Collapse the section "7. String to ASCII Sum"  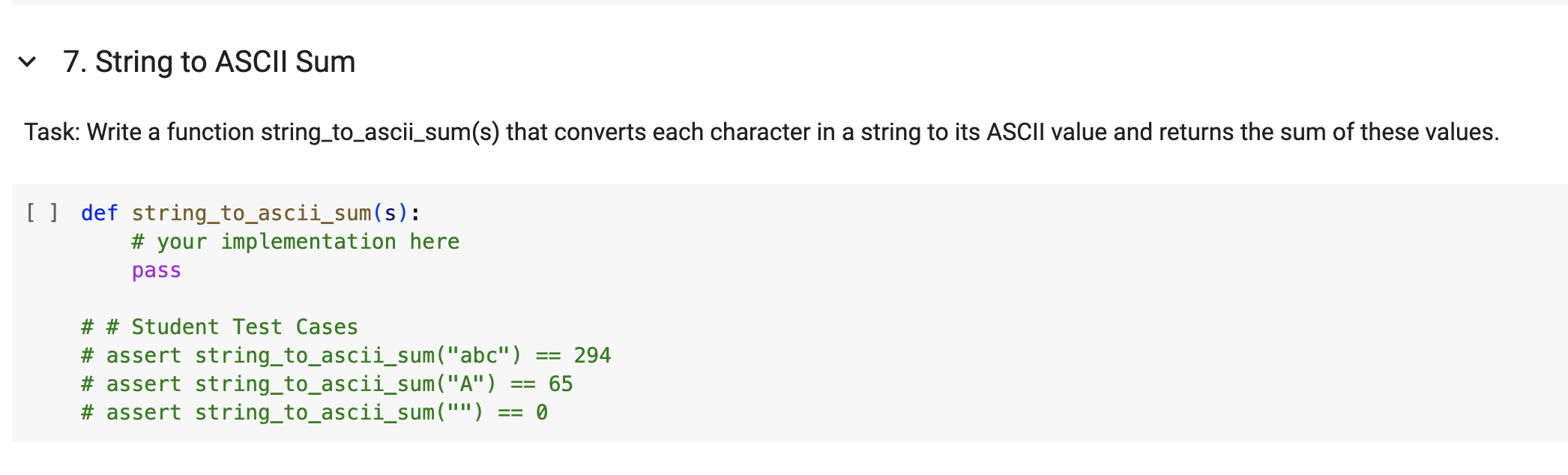click(28, 62)
